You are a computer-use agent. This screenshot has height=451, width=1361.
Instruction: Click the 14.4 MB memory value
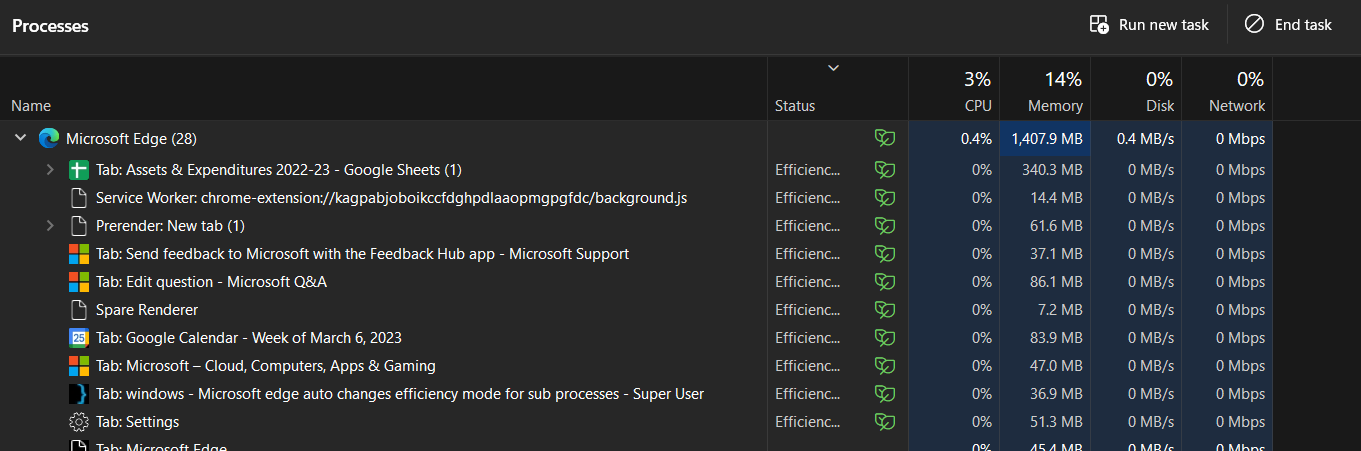[x=1057, y=198]
